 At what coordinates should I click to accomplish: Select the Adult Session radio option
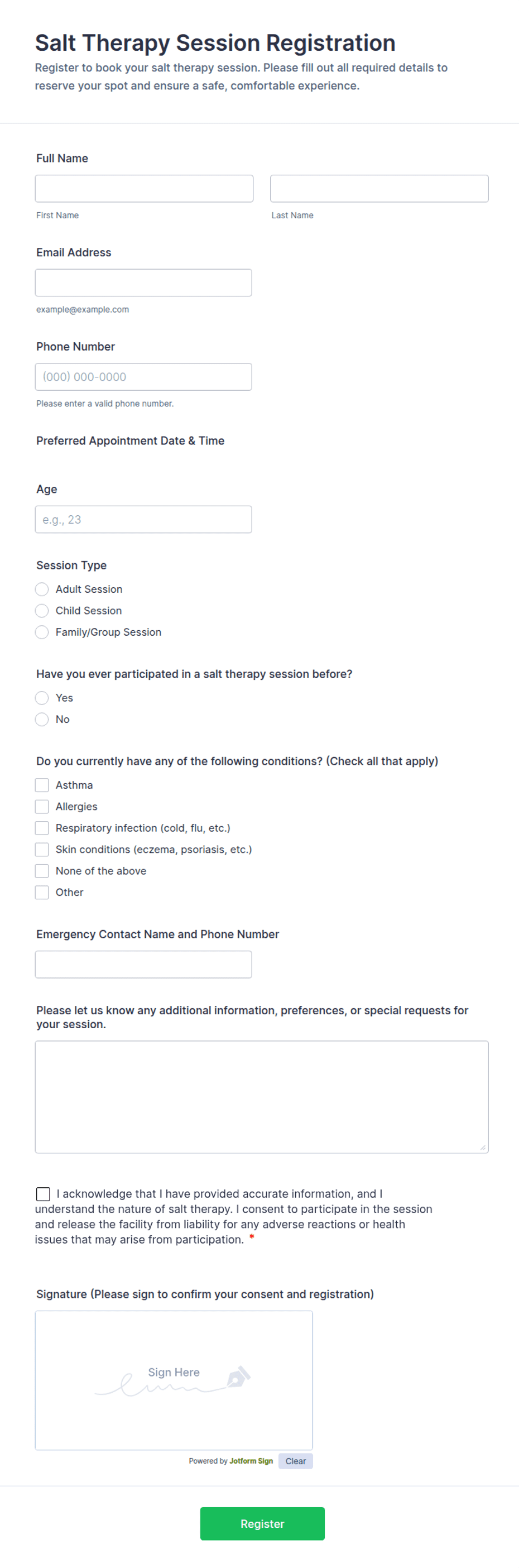click(x=42, y=589)
